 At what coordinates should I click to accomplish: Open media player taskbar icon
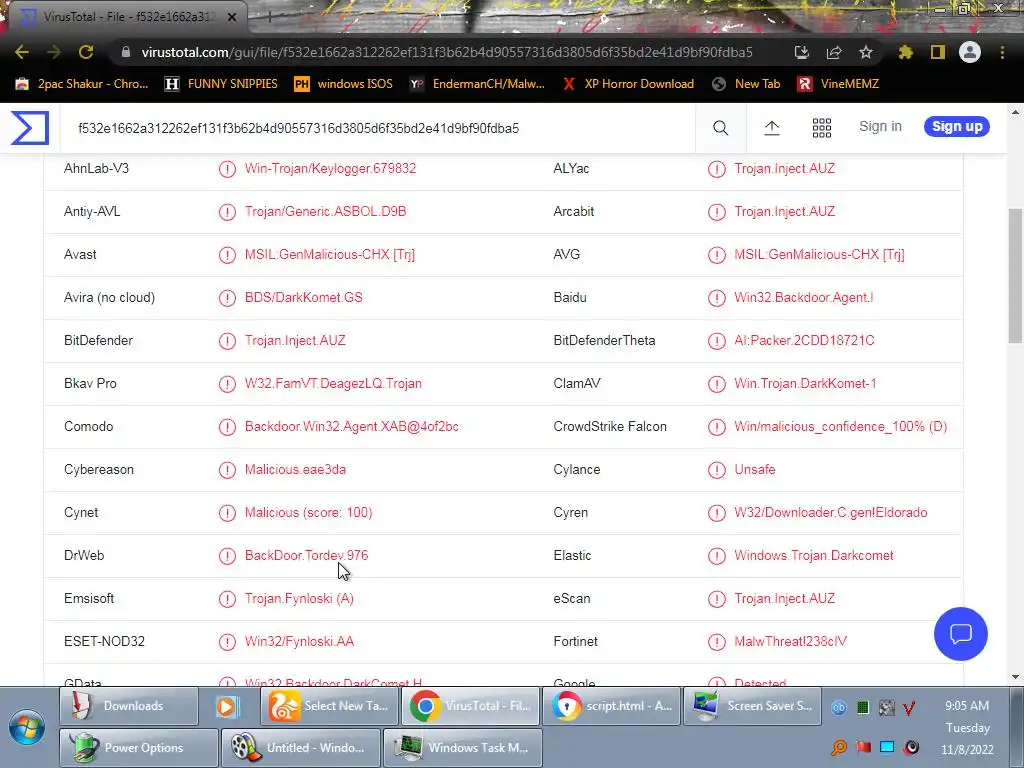point(227,706)
